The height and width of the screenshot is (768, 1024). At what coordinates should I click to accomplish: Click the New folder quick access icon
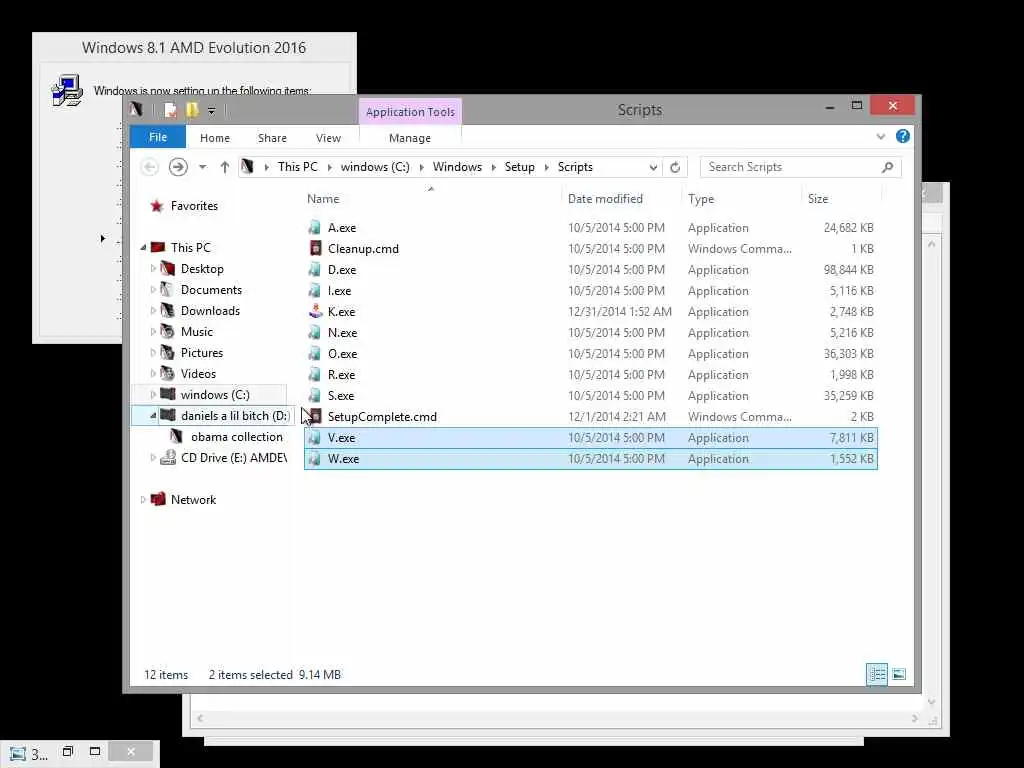[192, 110]
